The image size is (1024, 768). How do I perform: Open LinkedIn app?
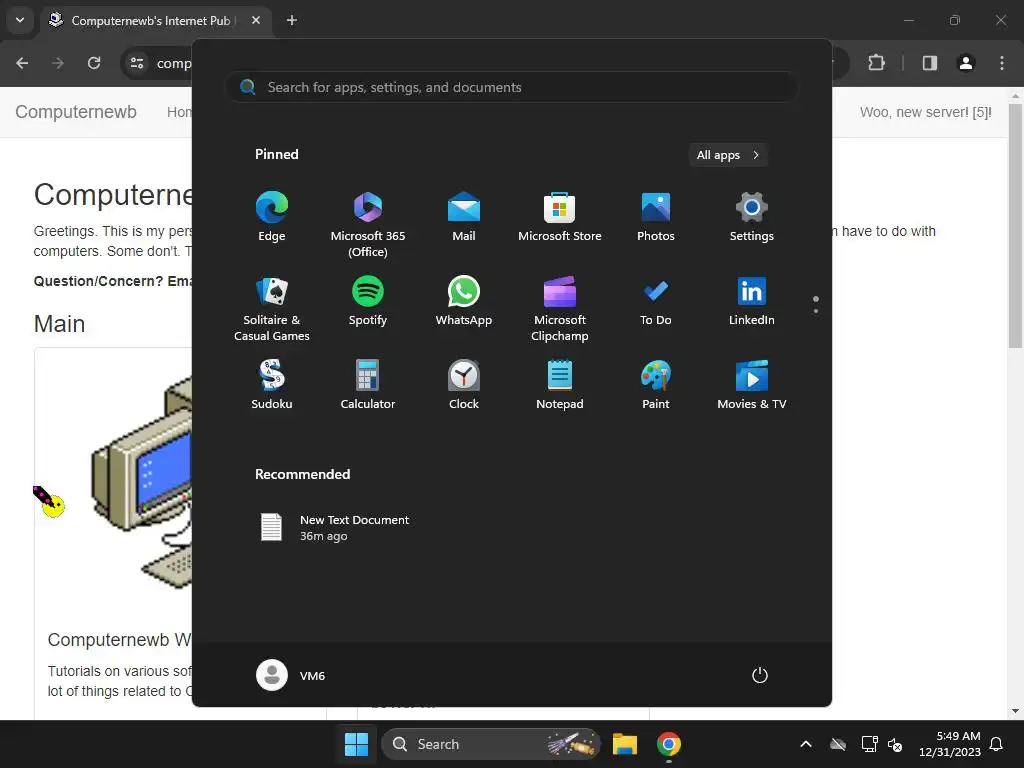point(752,300)
